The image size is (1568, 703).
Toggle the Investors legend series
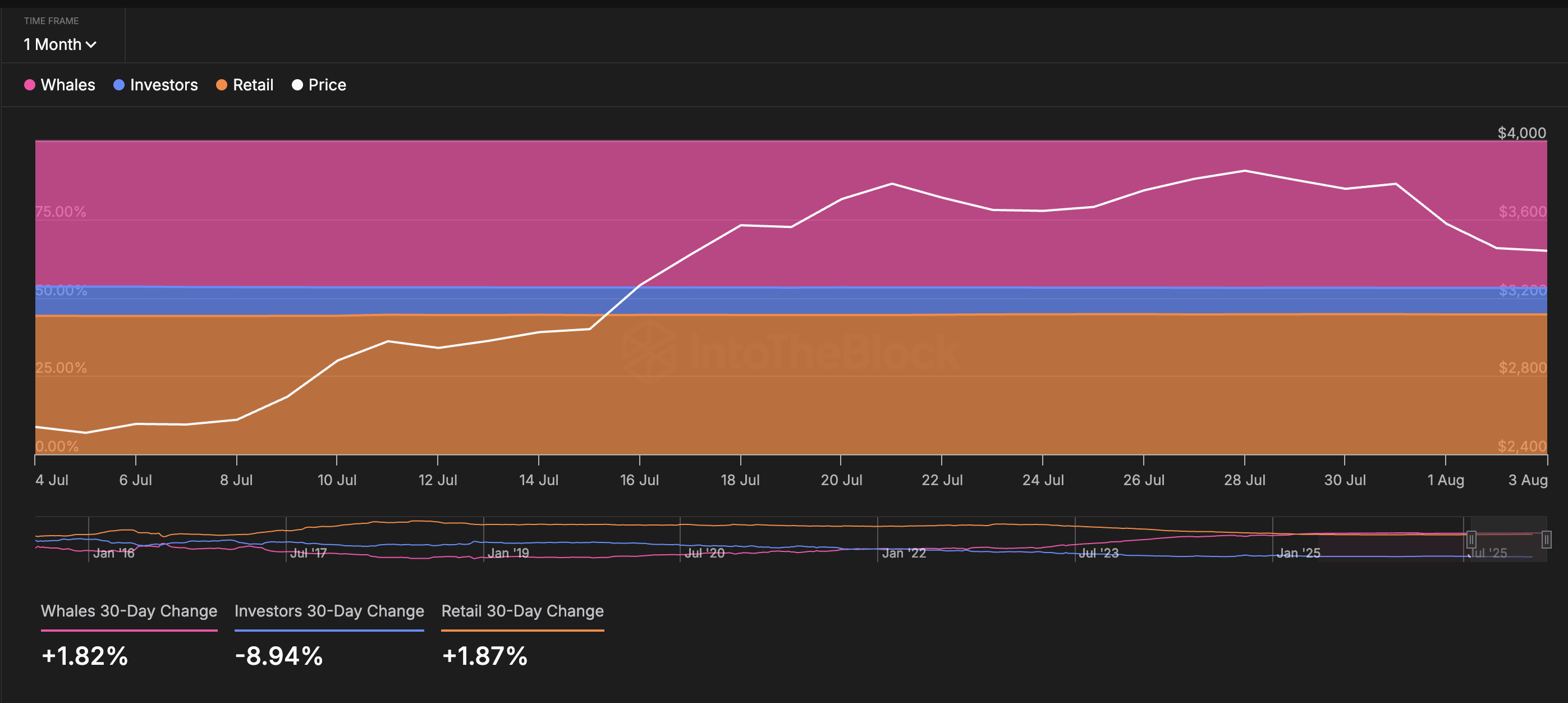(x=163, y=85)
